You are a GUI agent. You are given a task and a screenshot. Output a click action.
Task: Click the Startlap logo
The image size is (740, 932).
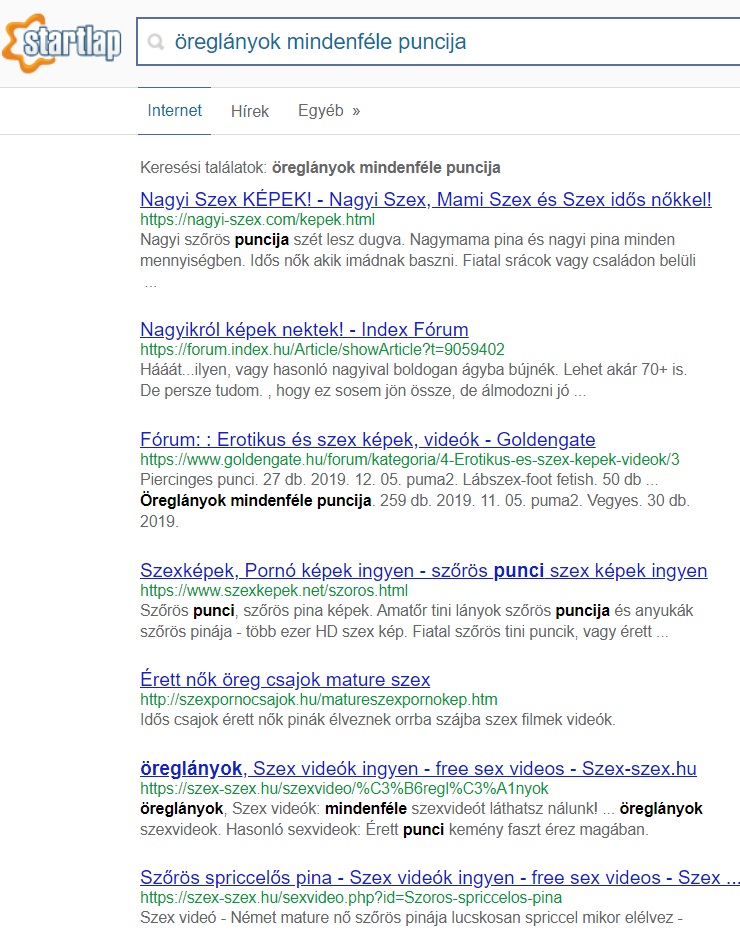click(x=62, y=43)
